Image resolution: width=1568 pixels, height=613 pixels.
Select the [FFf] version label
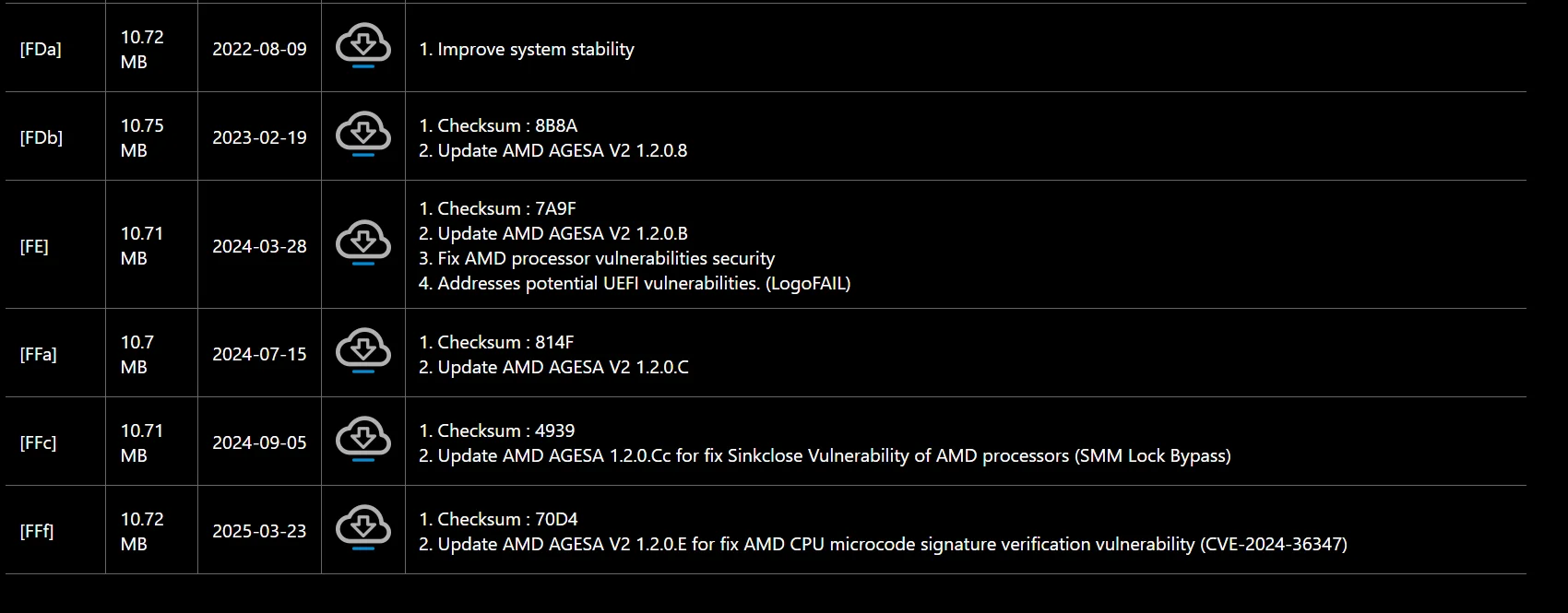click(x=37, y=531)
